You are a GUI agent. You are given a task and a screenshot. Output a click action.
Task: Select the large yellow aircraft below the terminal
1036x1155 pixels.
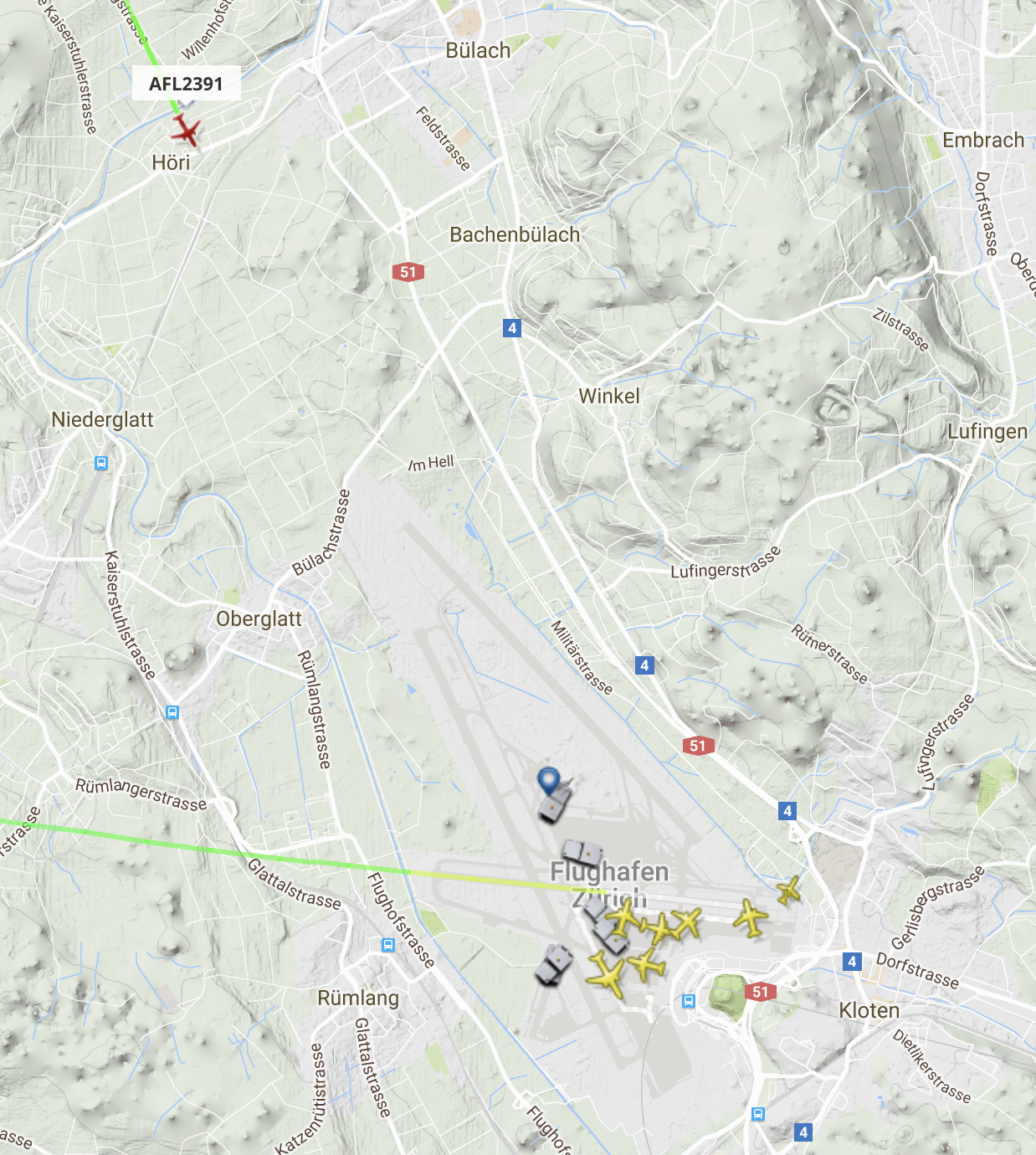click(606, 975)
